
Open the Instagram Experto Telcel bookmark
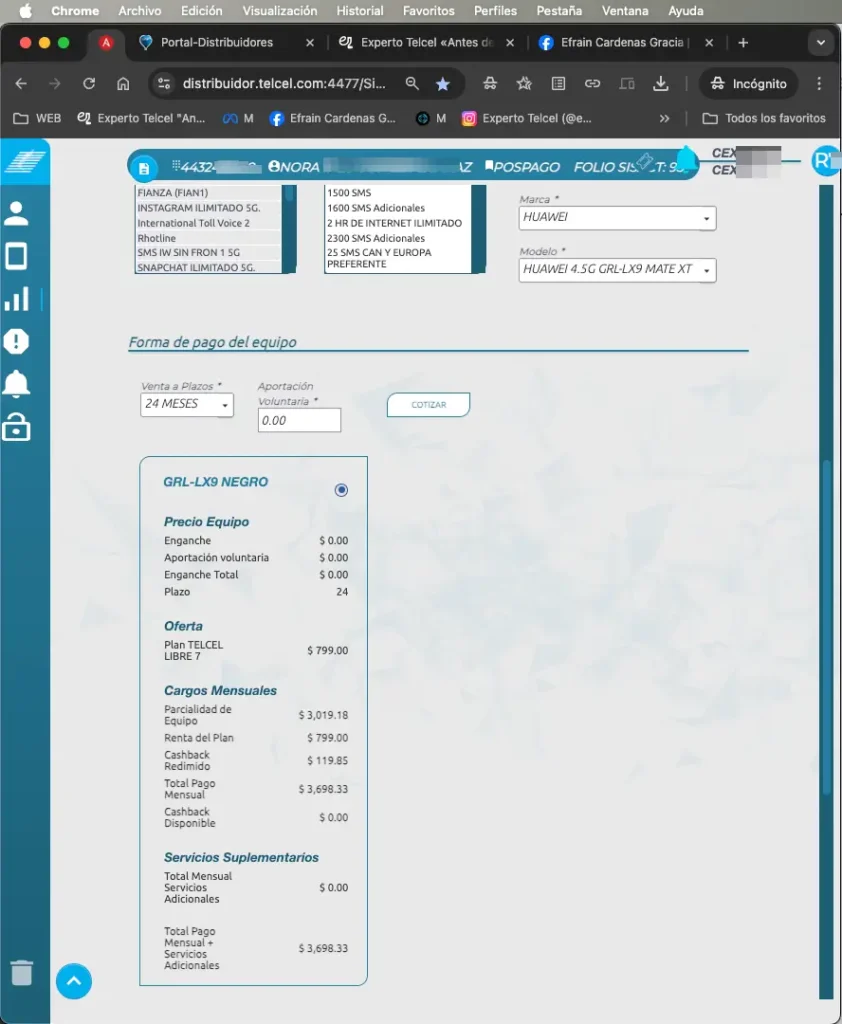point(526,118)
